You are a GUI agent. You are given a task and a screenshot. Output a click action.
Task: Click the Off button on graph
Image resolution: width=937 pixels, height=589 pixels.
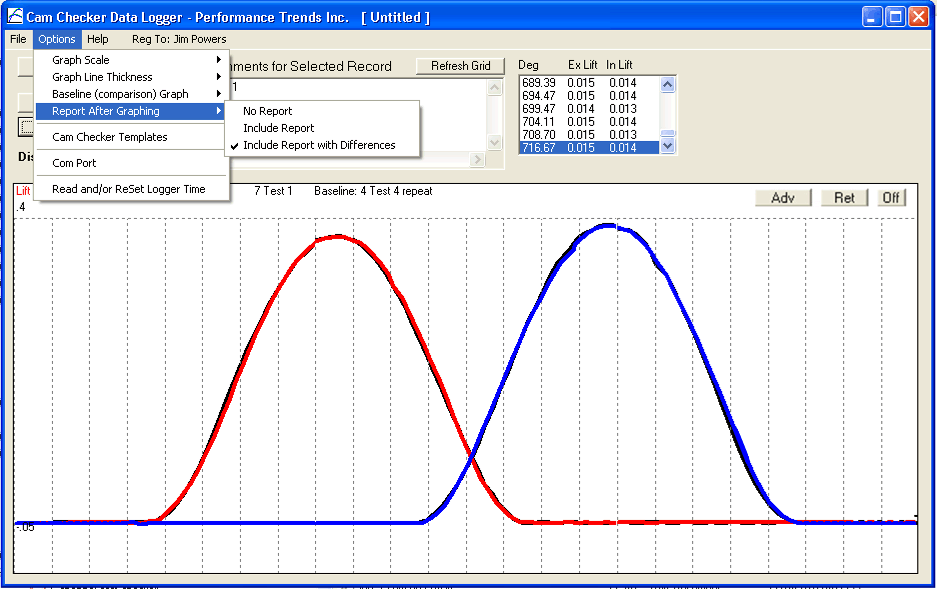(x=891, y=198)
